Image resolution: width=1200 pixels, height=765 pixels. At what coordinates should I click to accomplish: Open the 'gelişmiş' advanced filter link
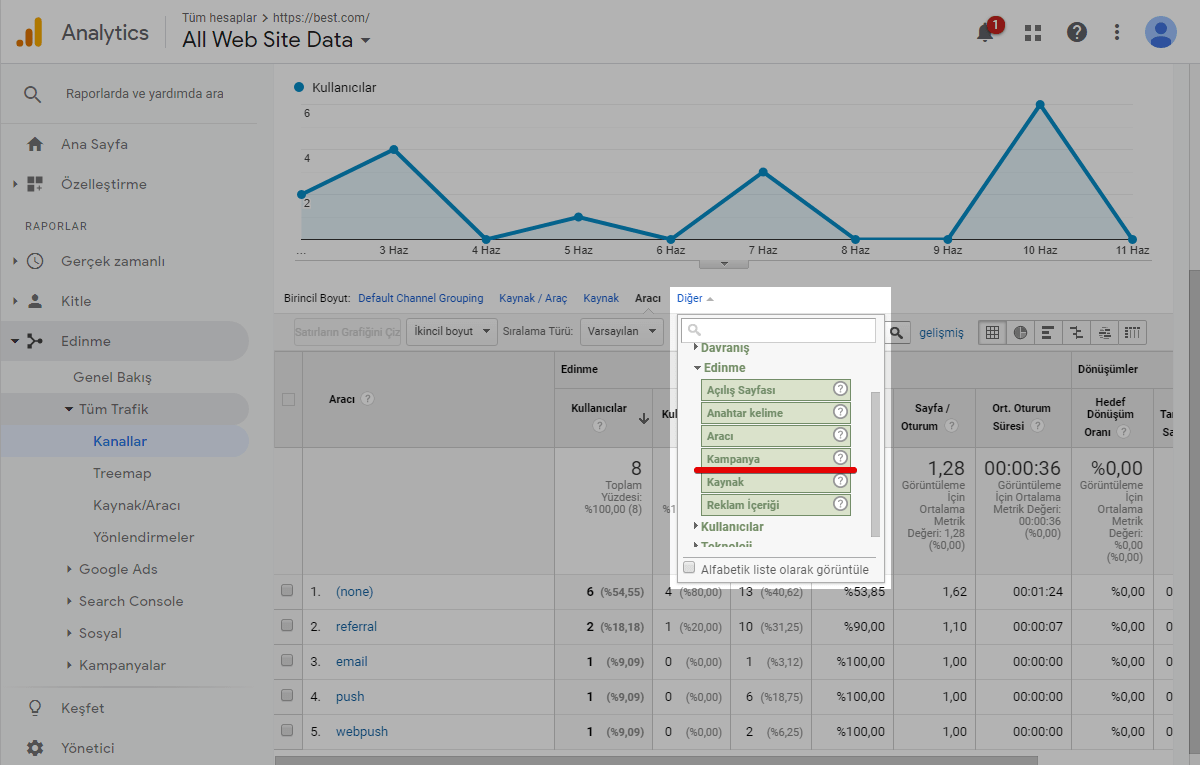(x=941, y=333)
